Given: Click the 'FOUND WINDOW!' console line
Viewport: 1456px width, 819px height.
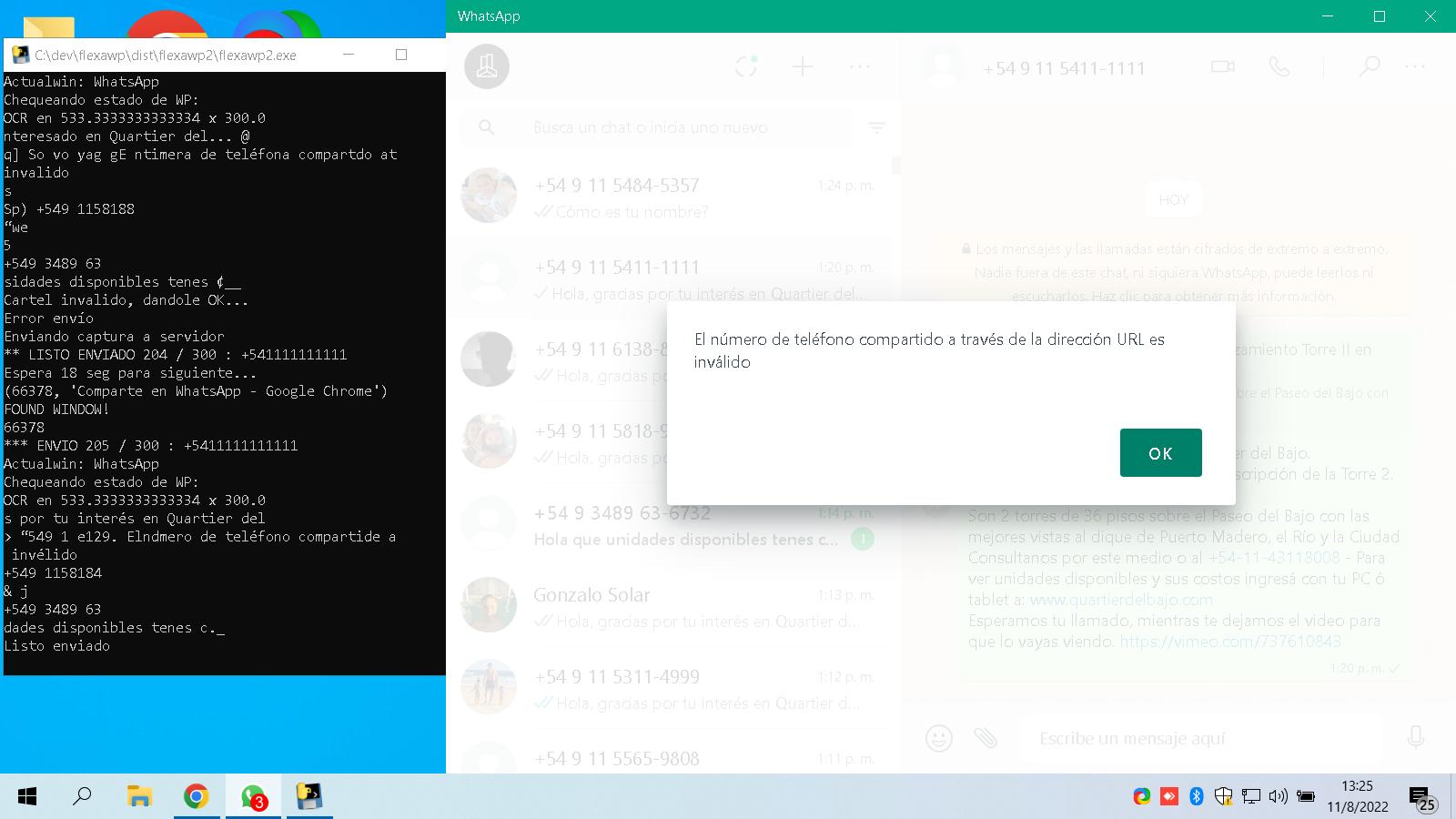Looking at the screenshot, I should (x=57, y=409).
